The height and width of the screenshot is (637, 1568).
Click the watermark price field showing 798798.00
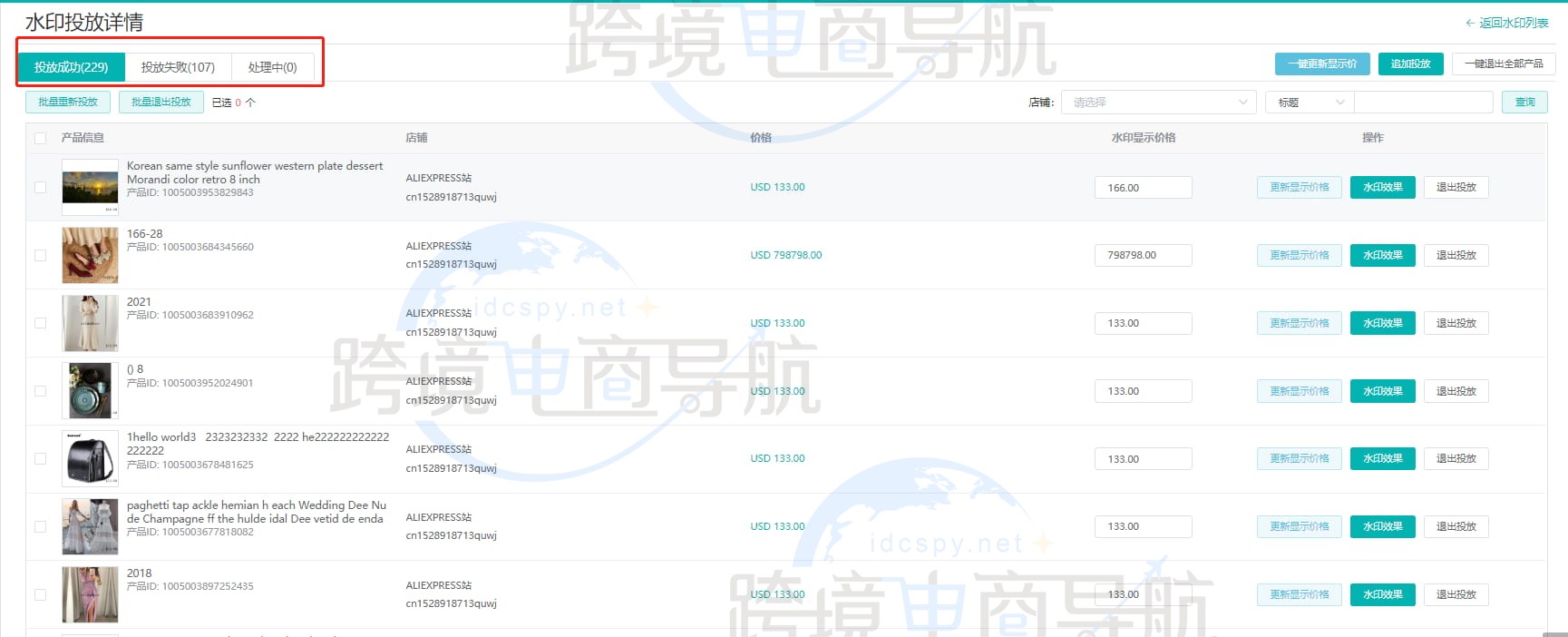click(x=1143, y=255)
